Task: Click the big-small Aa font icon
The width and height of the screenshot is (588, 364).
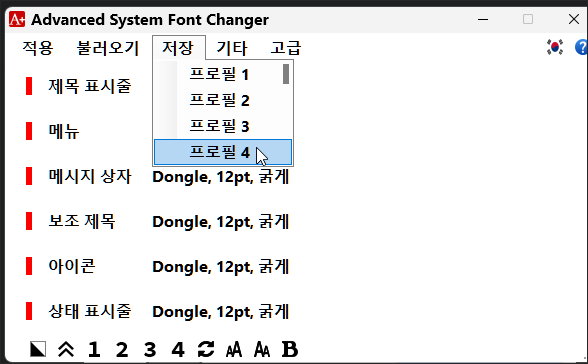Action: pos(262,349)
